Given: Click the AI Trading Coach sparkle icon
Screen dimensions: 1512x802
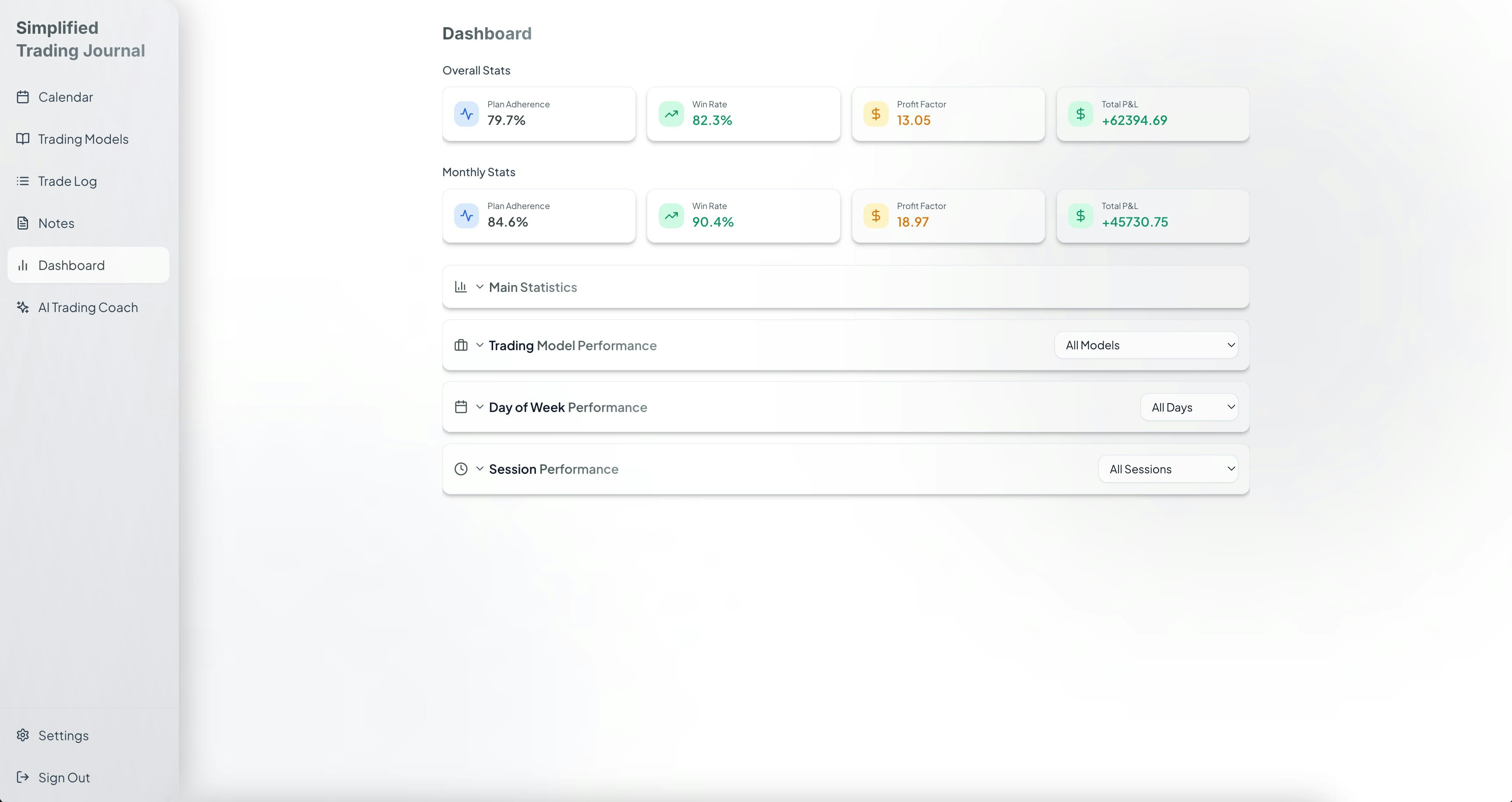Looking at the screenshot, I should pos(23,307).
